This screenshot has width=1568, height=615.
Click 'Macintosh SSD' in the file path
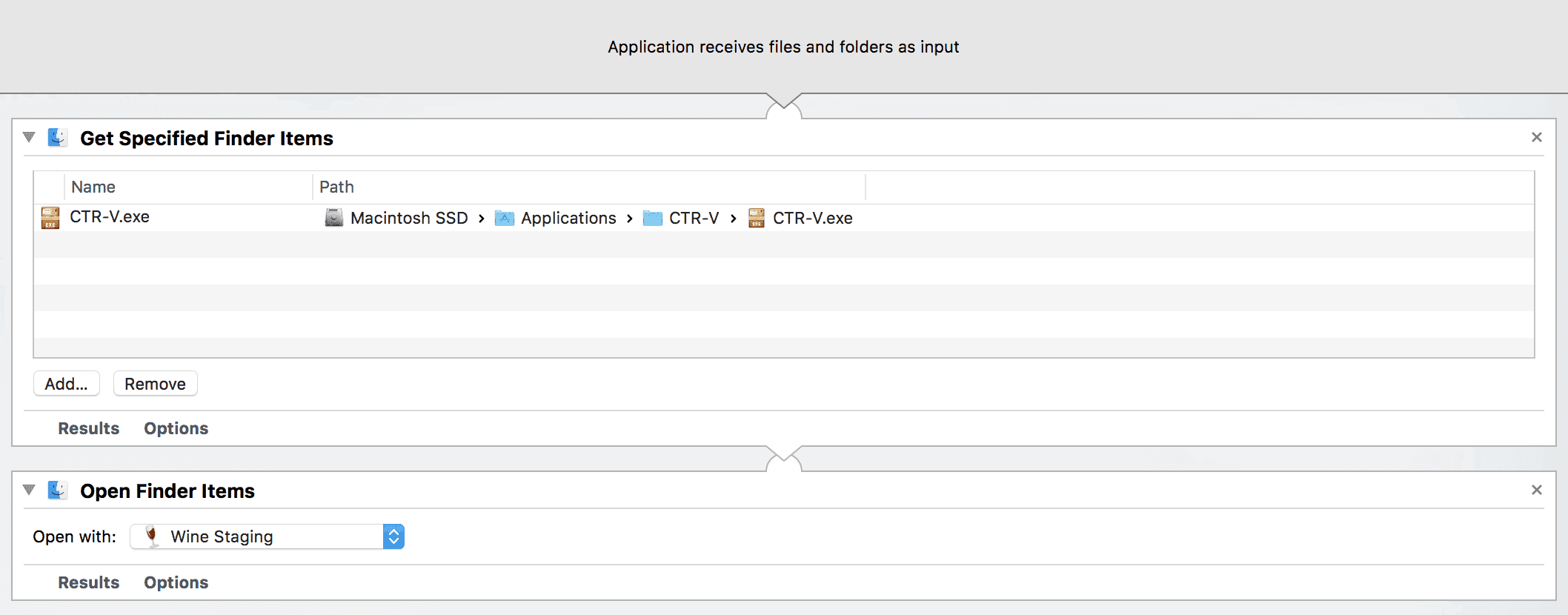pos(409,218)
